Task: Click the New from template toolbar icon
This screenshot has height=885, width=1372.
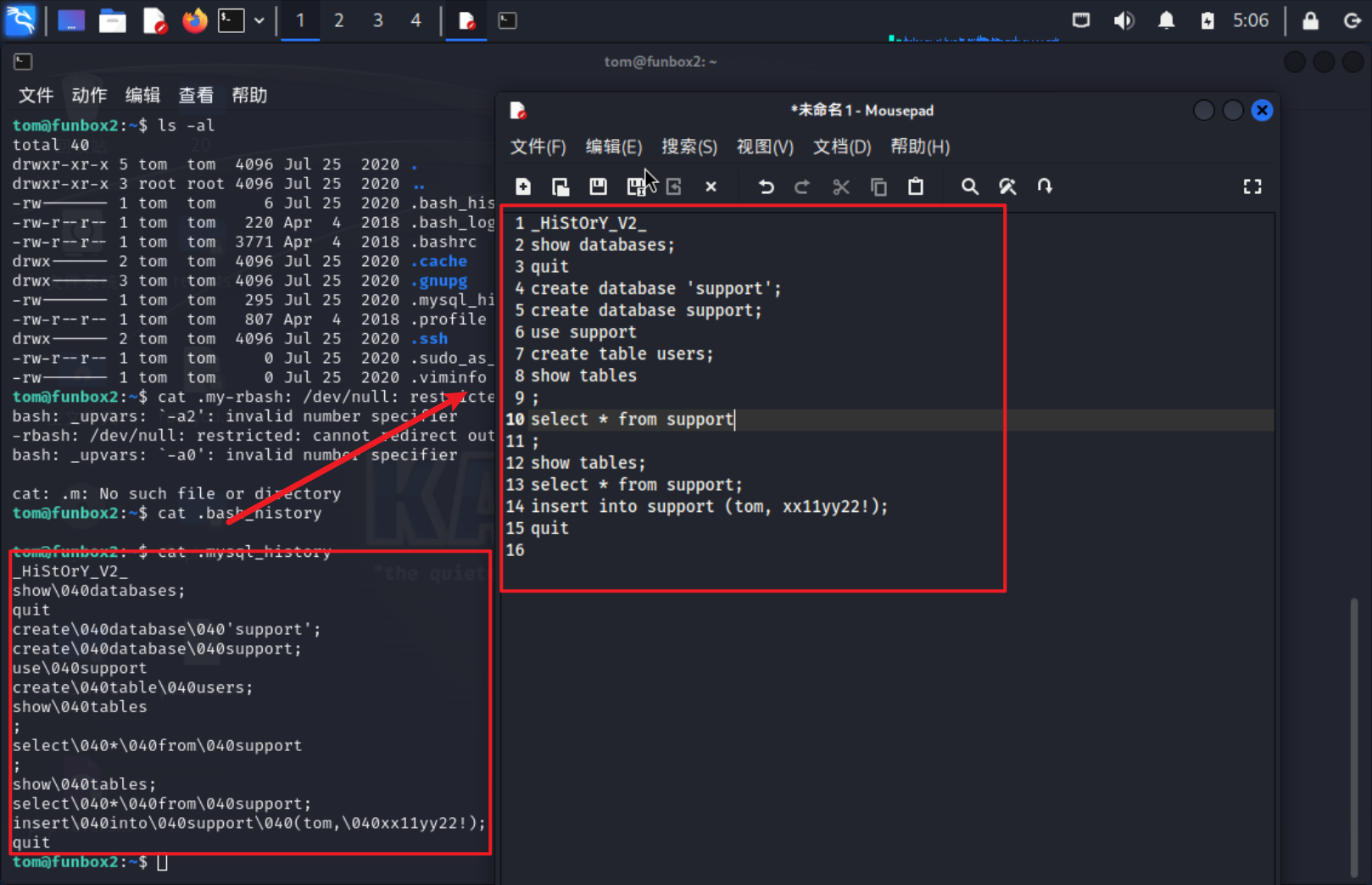Action: [x=561, y=186]
